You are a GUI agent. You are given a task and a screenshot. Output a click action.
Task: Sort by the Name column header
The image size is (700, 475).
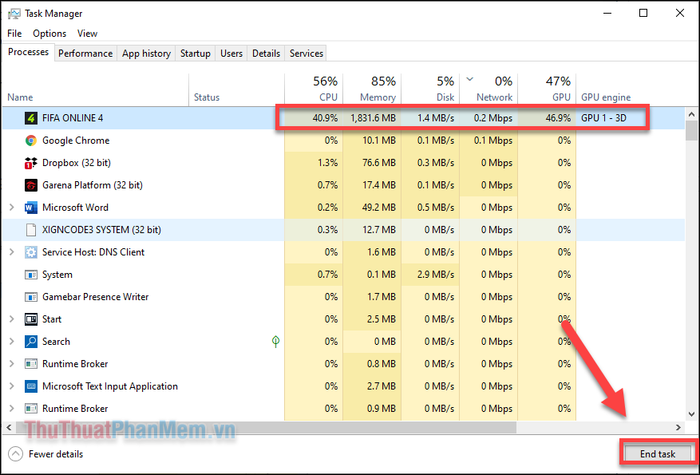(96, 90)
